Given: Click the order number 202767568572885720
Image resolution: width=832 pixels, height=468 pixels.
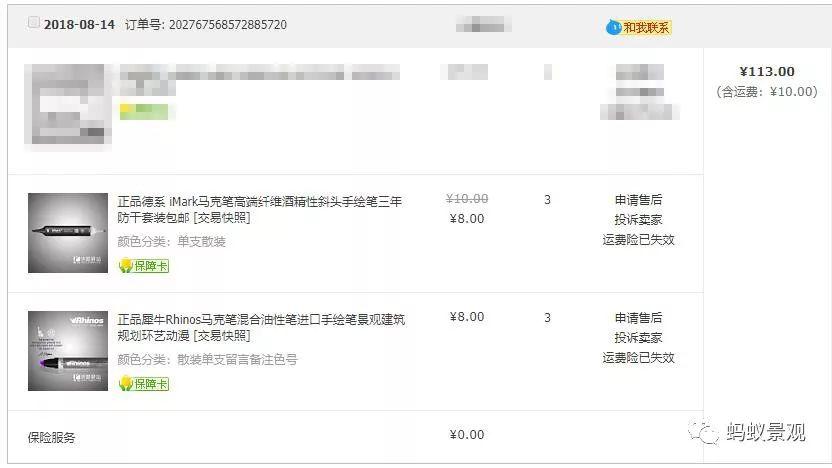Looking at the screenshot, I should (228, 25).
